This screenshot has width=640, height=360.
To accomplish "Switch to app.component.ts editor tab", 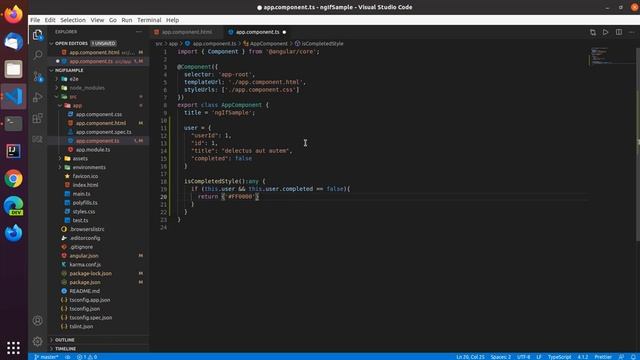I will (x=257, y=32).
